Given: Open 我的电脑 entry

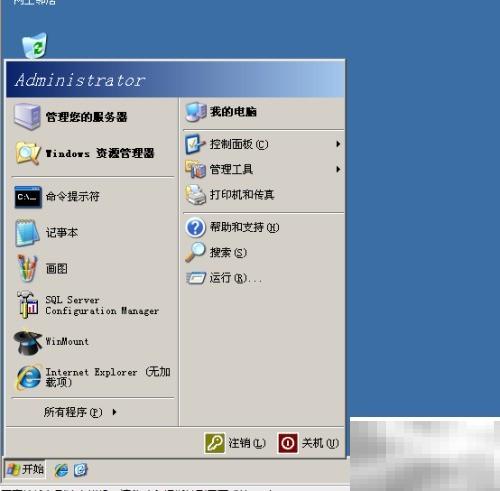Looking at the screenshot, I should pyautogui.click(x=233, y=112).
